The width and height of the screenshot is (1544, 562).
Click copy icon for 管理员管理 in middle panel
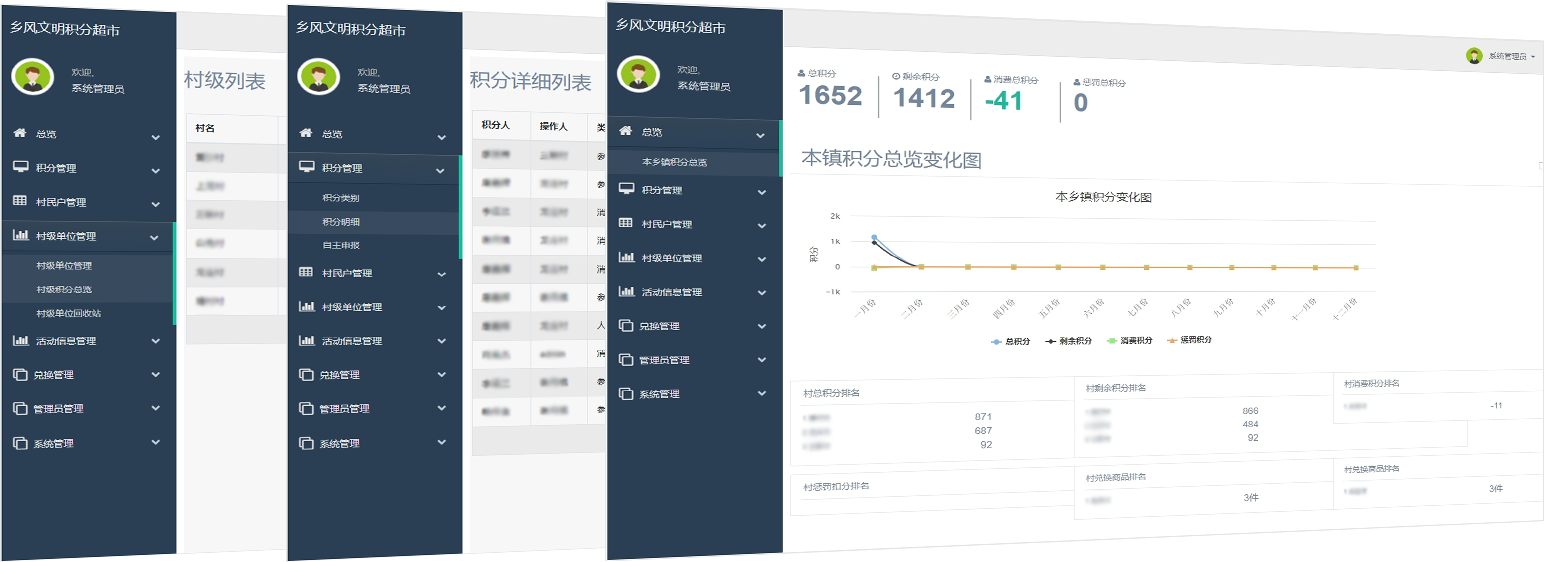point(306,408)
